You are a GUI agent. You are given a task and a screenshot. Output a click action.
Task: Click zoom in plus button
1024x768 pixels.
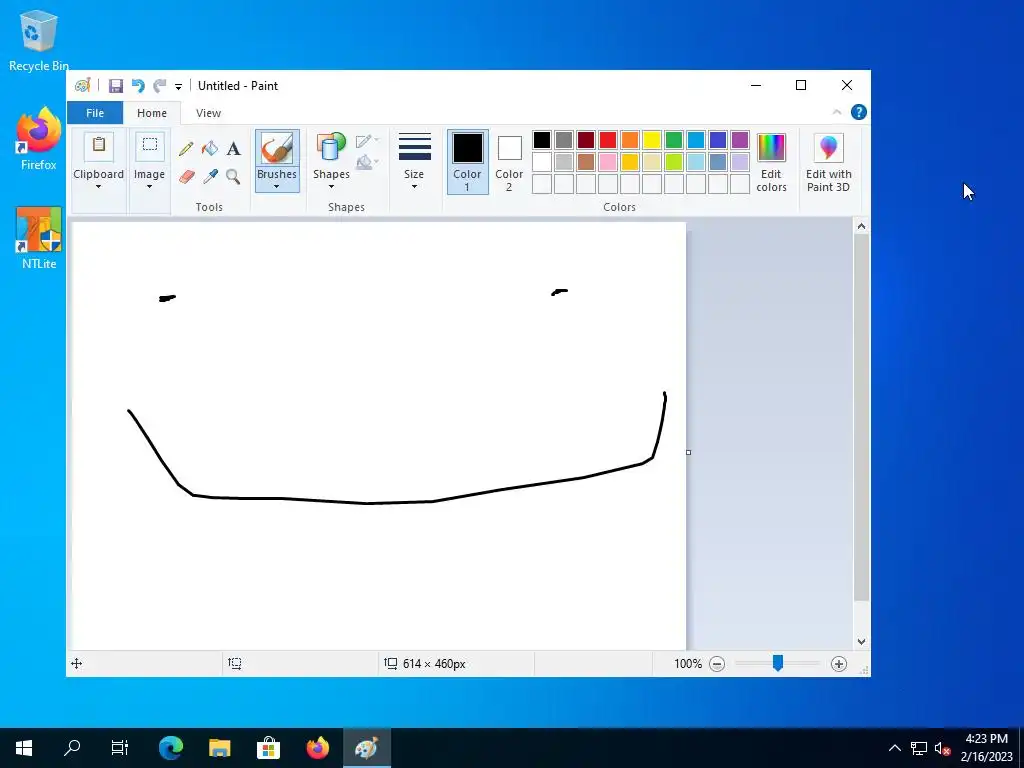pos(839,664)
